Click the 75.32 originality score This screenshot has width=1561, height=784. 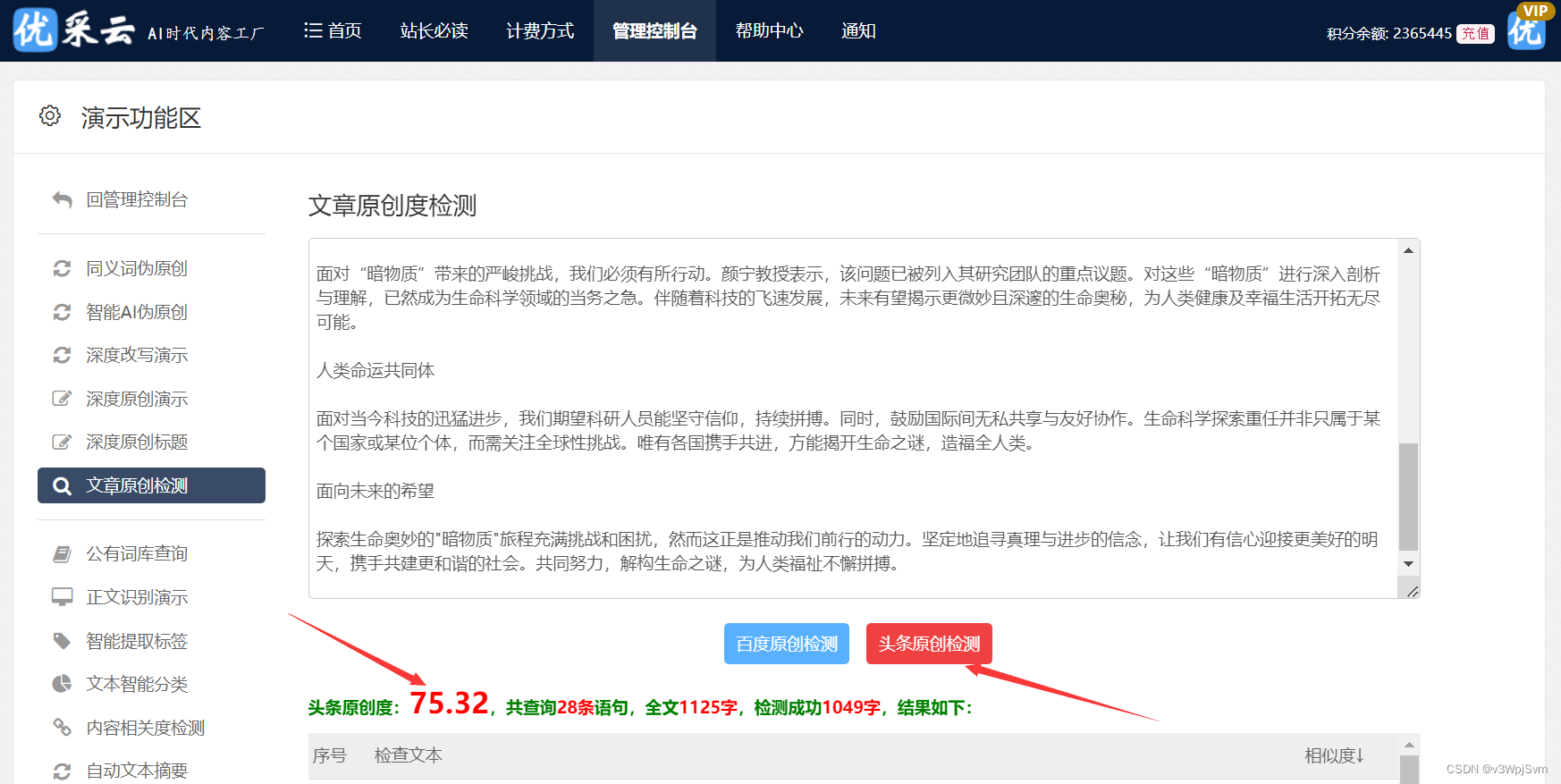[450, 704]
